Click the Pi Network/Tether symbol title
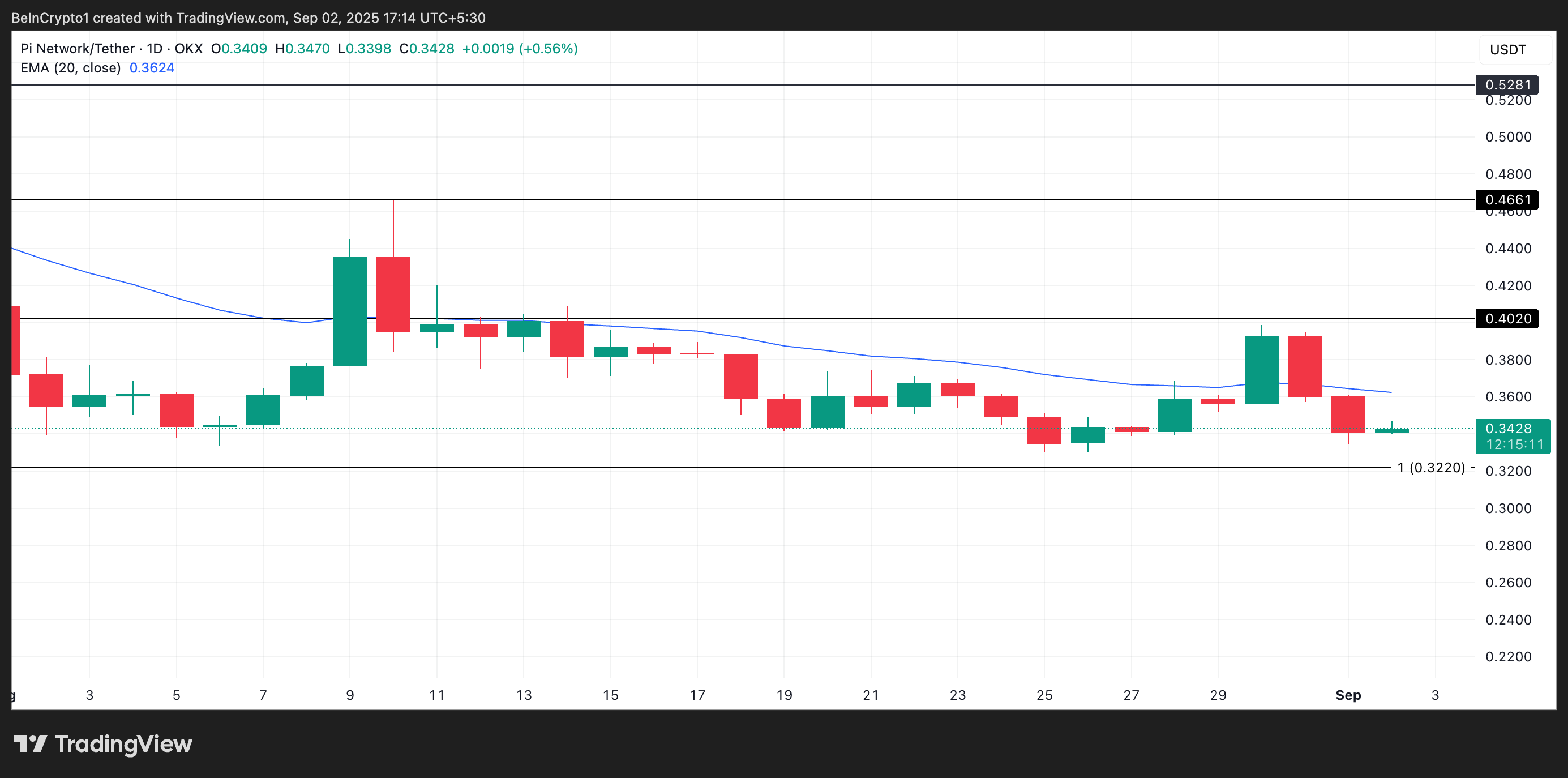Screen dimensions: 1568x778 click(78, 49)
